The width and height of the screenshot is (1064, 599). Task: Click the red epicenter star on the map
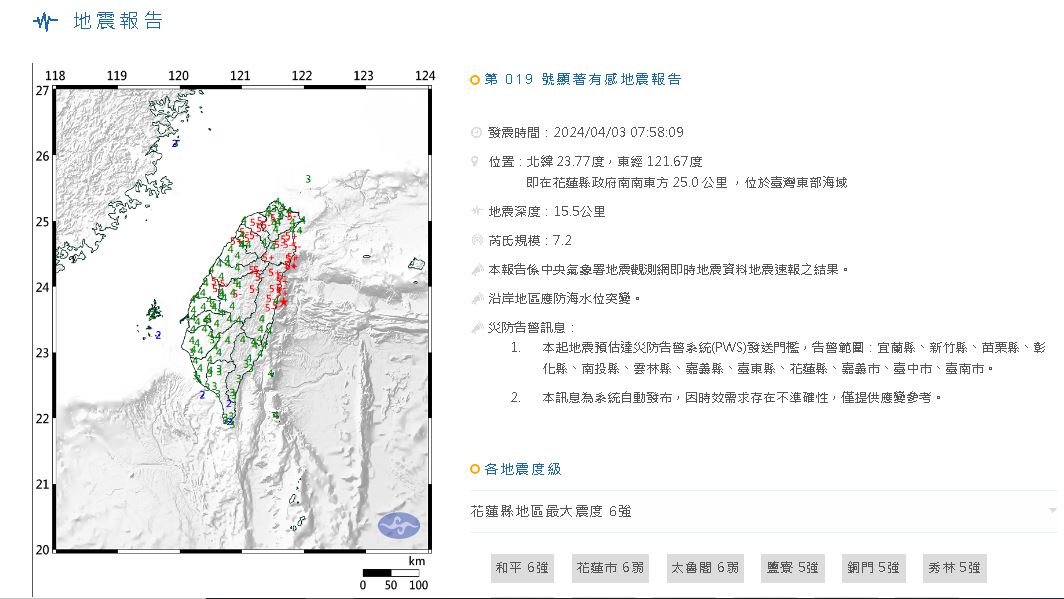(x=284, y=302)
